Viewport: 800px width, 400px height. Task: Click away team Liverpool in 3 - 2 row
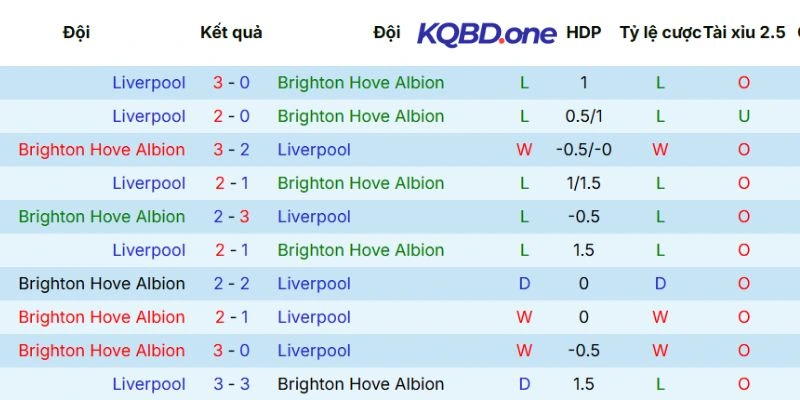click(314, 150)
